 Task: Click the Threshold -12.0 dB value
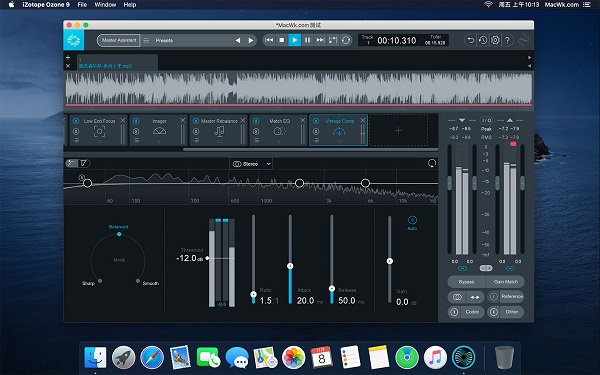coord(189,258)
